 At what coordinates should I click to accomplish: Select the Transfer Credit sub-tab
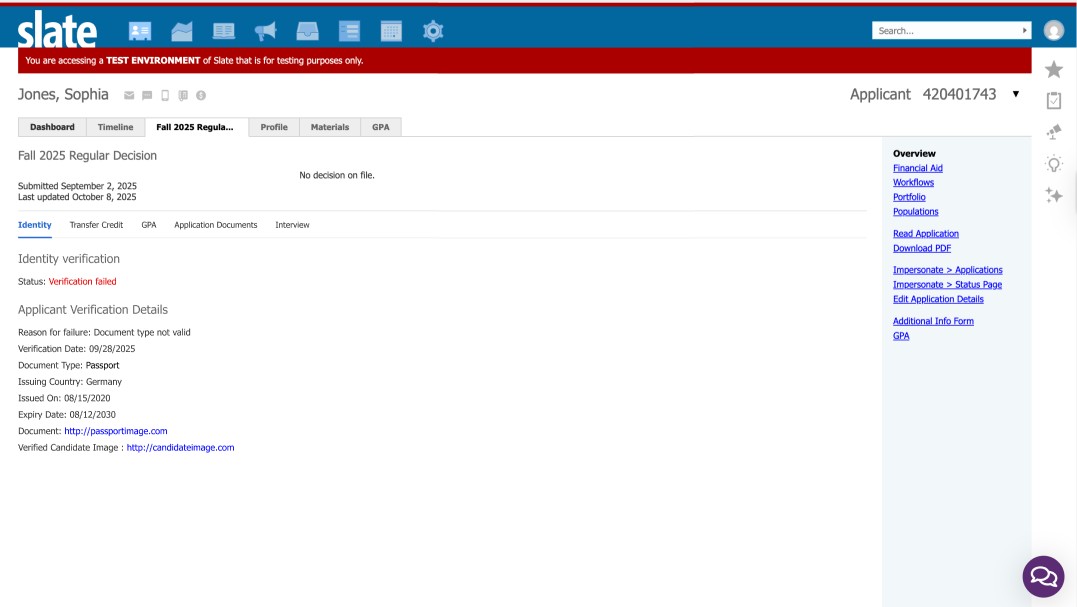(x=96, y=225)
